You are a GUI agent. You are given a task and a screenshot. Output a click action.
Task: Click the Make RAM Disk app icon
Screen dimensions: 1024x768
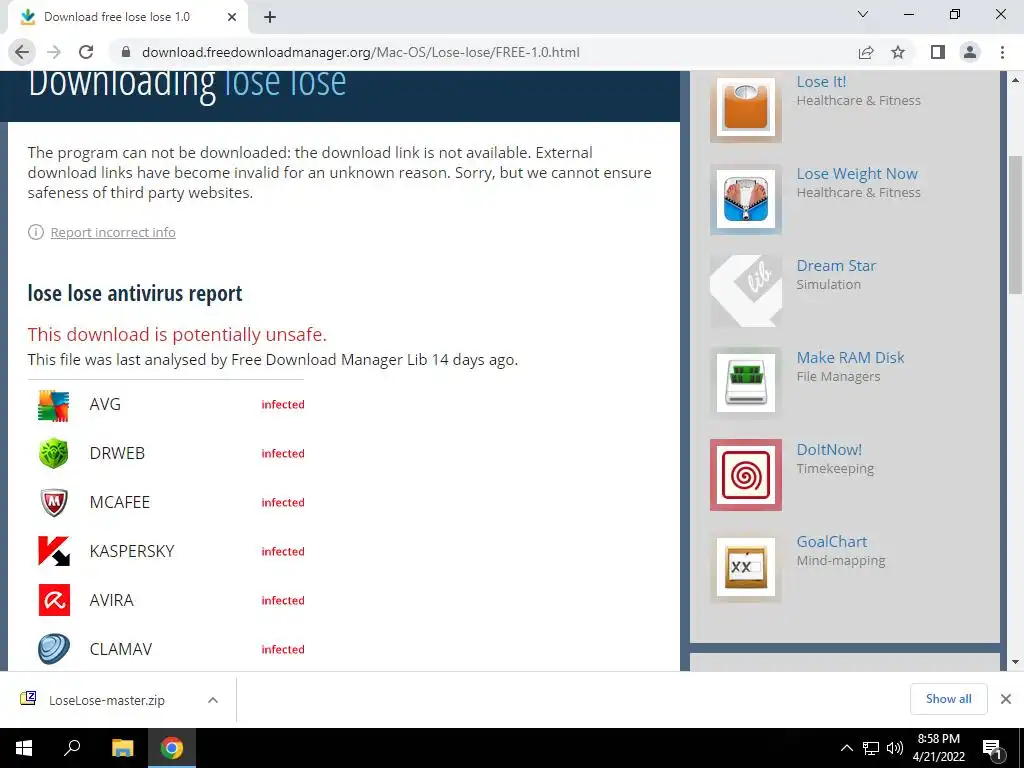[x=746, y=383]
